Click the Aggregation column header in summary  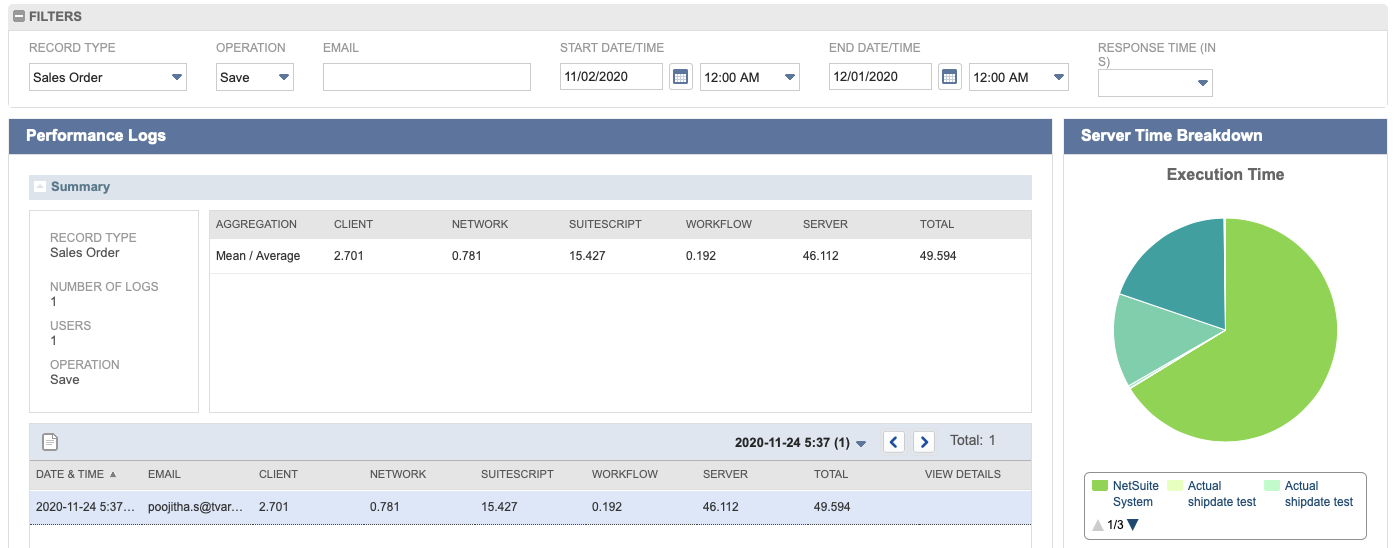(256, 224)
